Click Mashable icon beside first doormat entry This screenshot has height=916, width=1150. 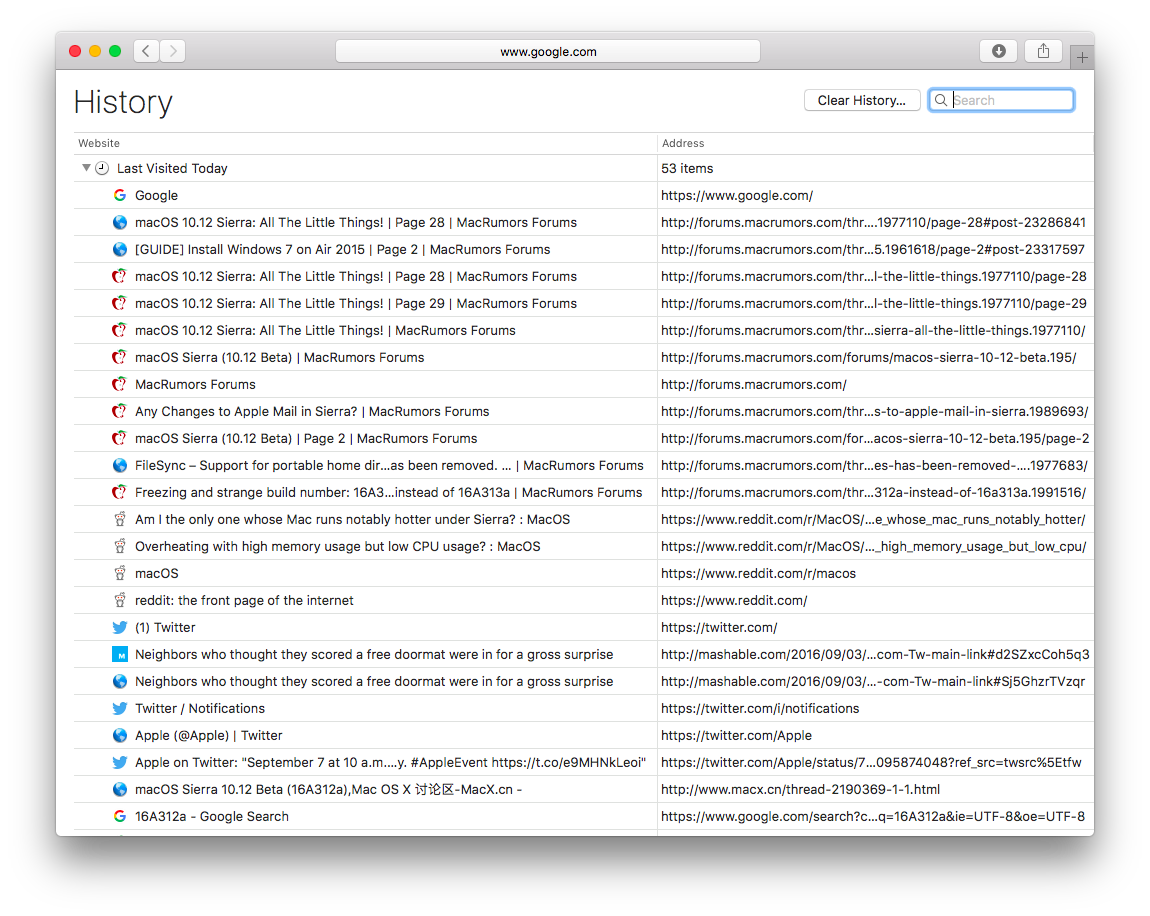(x=120, y=654)
